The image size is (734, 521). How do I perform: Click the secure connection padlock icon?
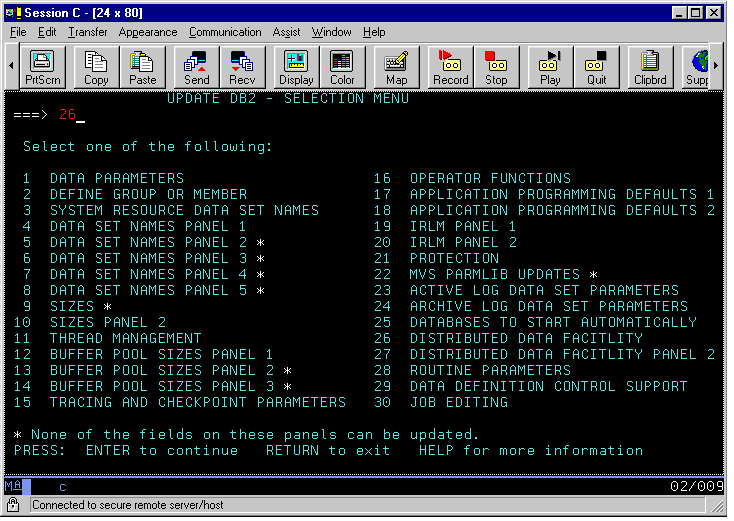click(x=14, y=506)
